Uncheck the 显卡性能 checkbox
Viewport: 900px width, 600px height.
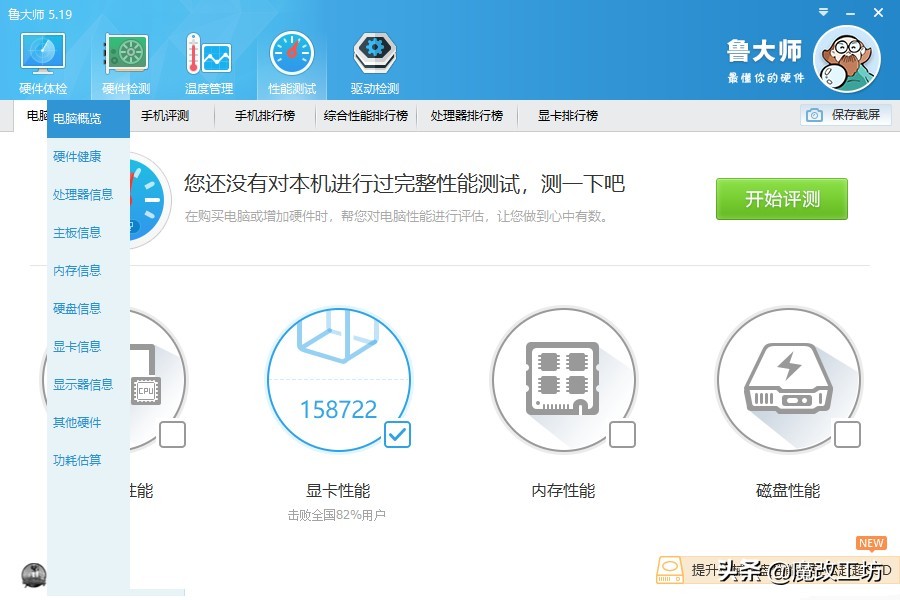[397, 435]
